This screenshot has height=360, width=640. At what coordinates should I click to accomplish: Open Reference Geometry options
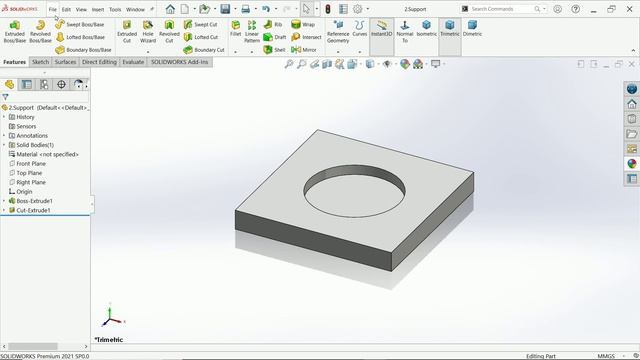click(338, 31)
